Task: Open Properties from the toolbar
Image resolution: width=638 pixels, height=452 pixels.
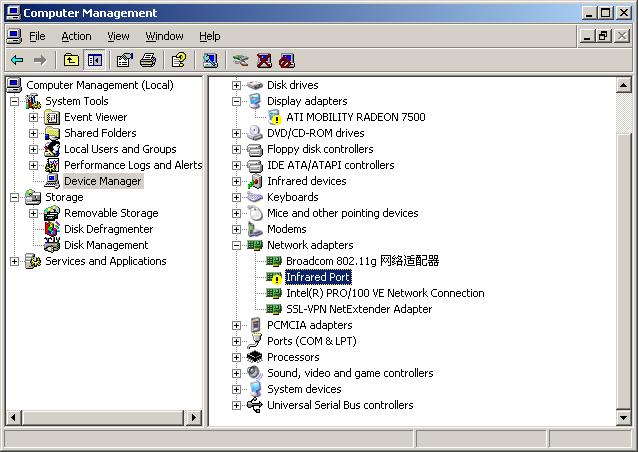Action: click(125, 60)
